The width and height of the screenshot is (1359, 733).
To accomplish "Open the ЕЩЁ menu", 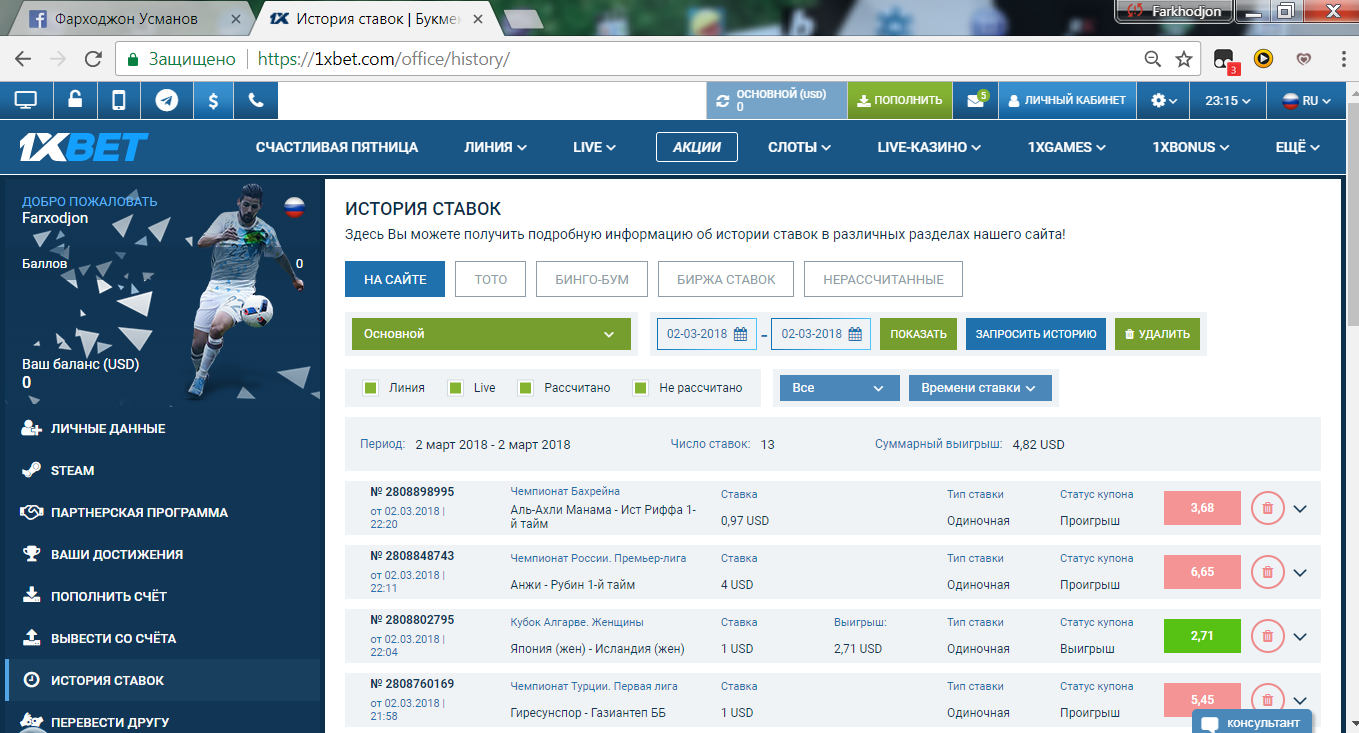I will click(1298, 147).
